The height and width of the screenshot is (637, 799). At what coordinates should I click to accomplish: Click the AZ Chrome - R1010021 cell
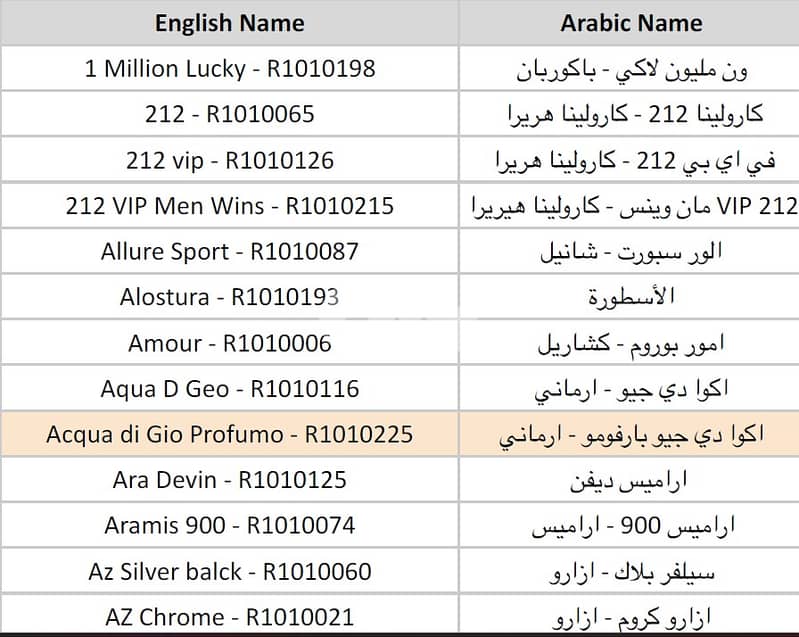click(x=229, y=617)
